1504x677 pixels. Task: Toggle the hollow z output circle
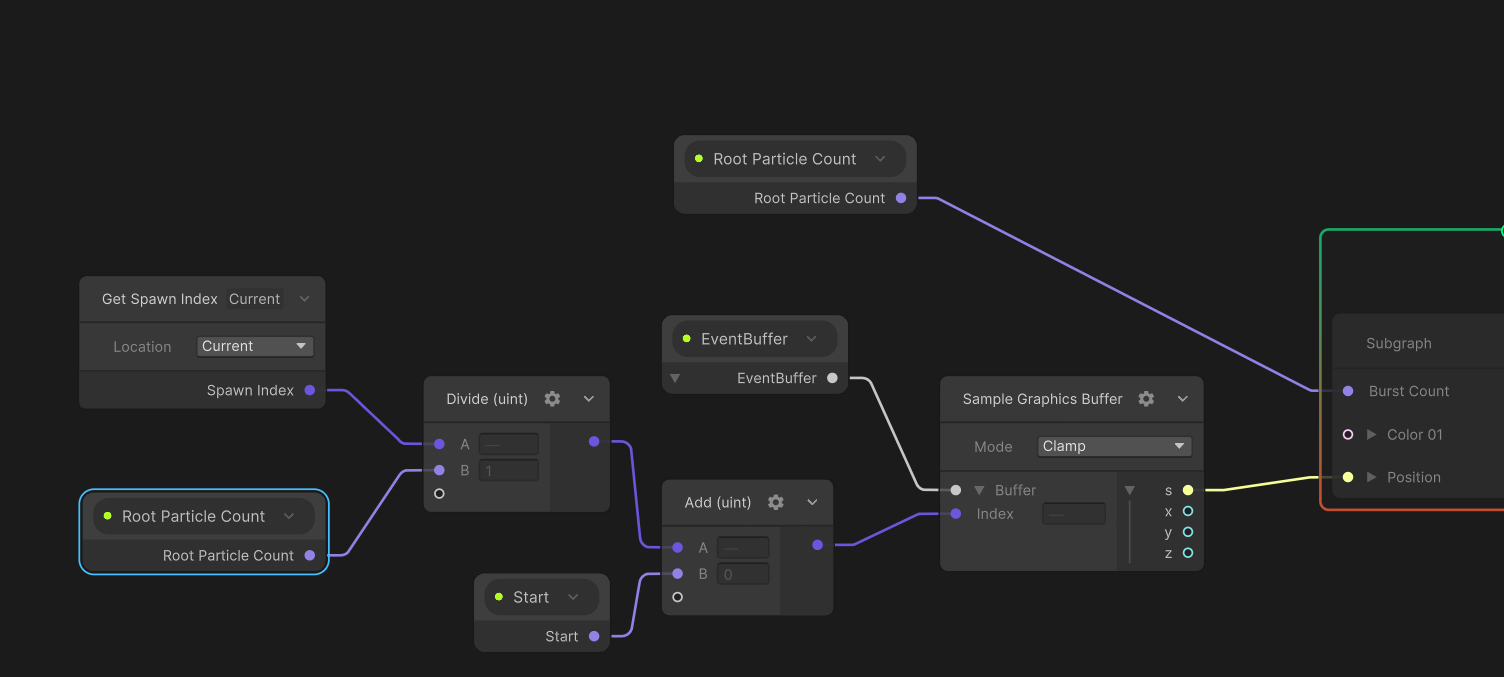[1186, 553]
